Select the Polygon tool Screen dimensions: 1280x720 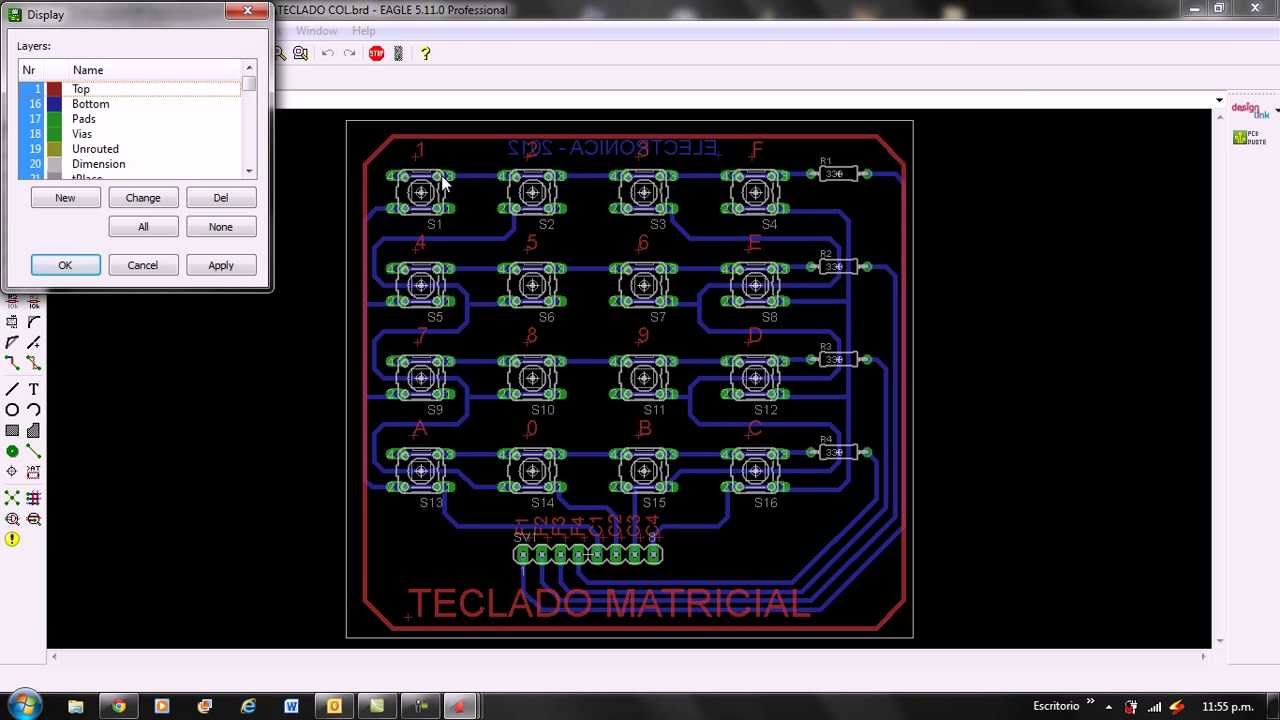[x=34, y=431]
